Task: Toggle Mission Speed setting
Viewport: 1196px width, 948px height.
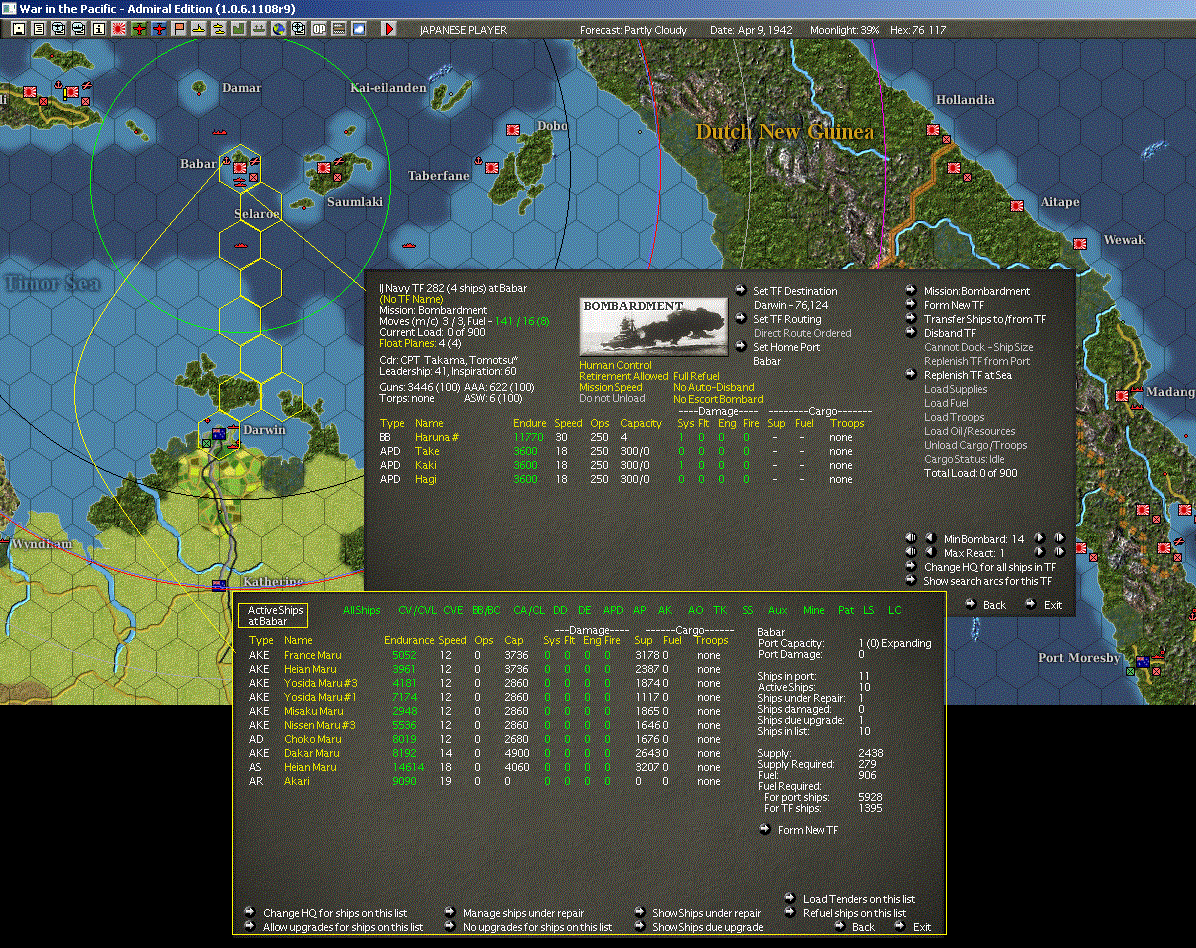Action: pyautogui.click(x=610, y=387)
